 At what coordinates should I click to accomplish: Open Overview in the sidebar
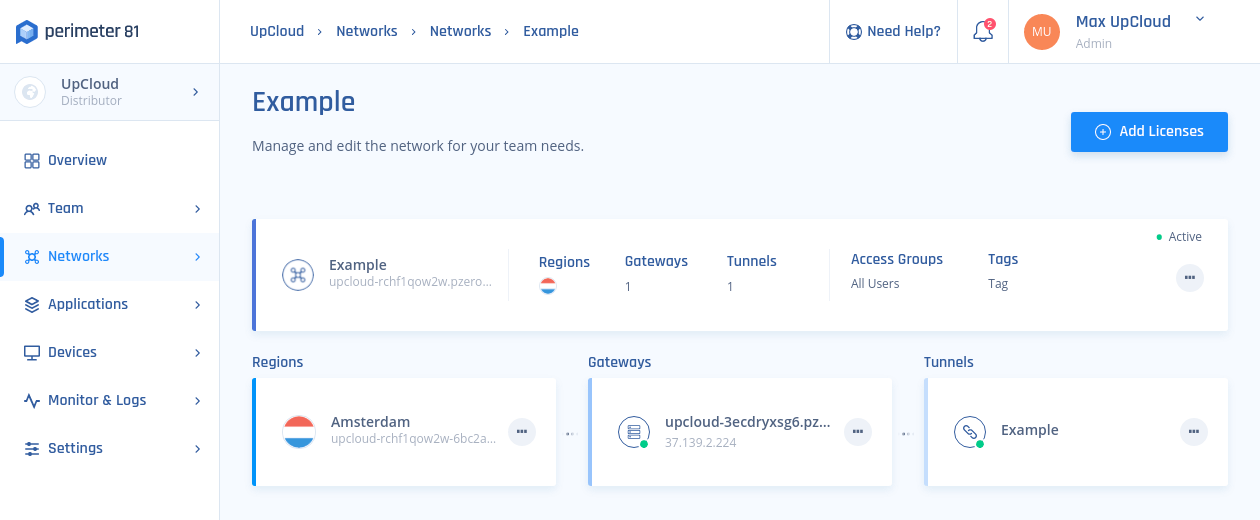point(77,160)
